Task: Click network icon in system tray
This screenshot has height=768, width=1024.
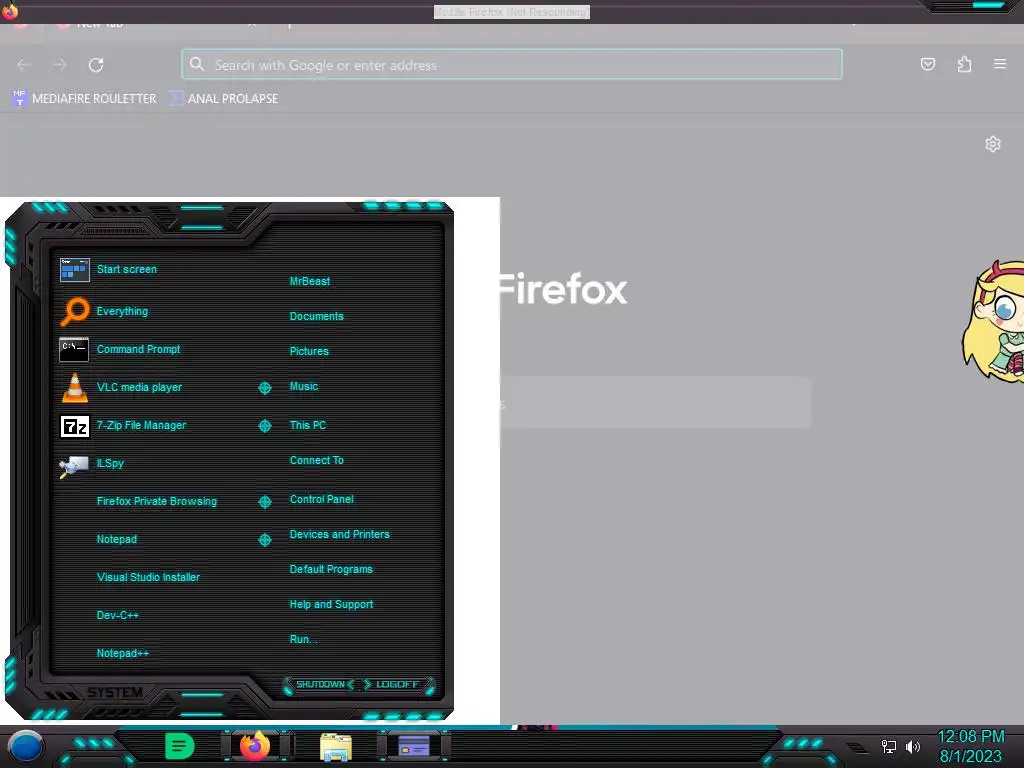Action: (889, 746)
